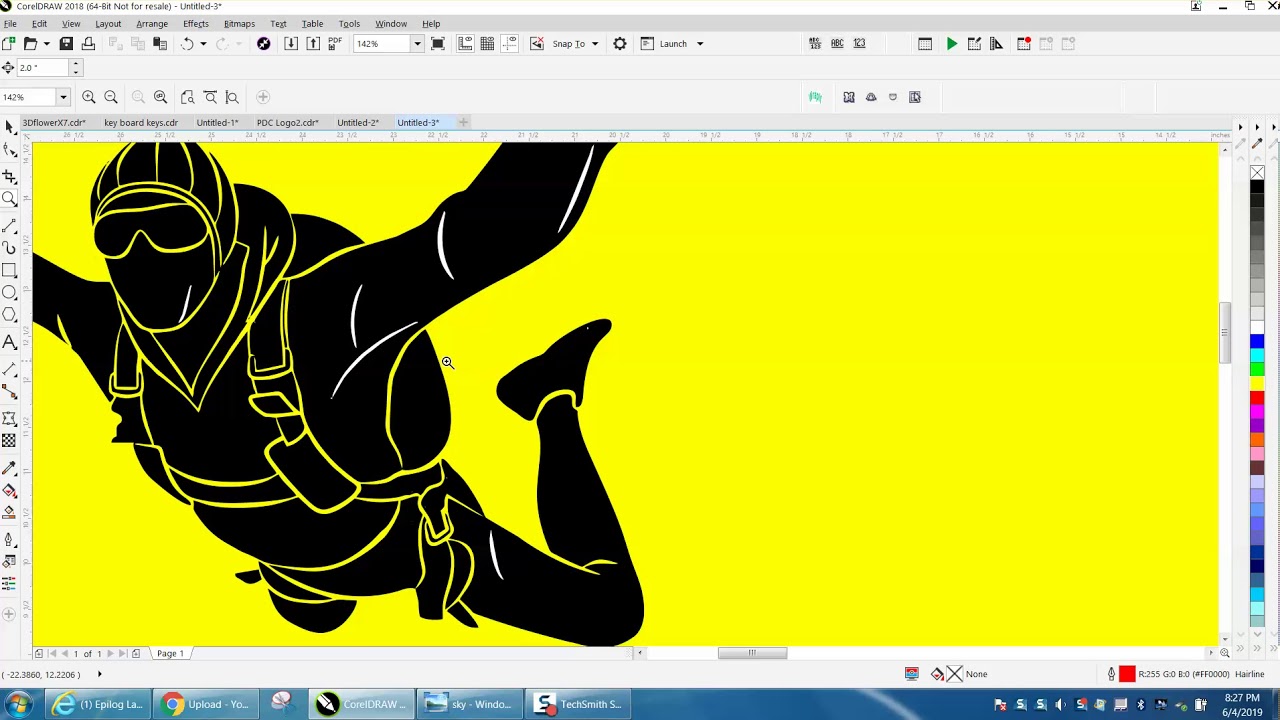Expand the Launch dropdown
This screenshot has width=1280, height=720.
point(699,44)
